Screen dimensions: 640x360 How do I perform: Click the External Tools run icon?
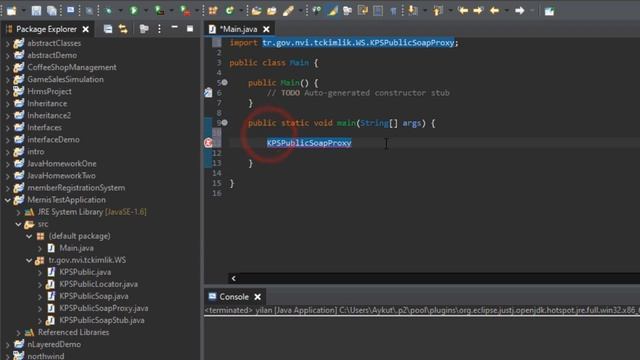click(185, 11)
